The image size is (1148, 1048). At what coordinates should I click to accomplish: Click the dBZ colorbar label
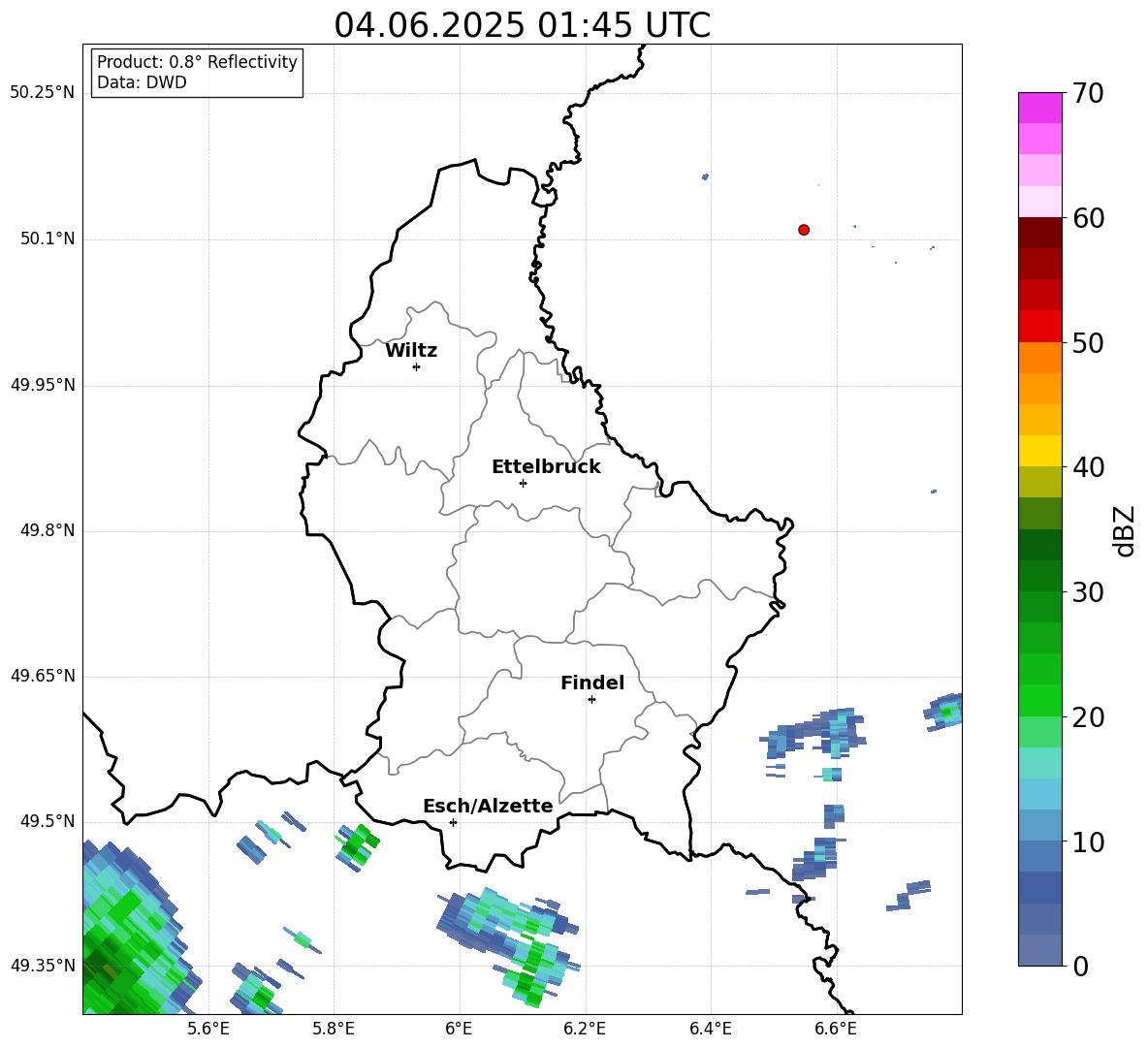1125,530
